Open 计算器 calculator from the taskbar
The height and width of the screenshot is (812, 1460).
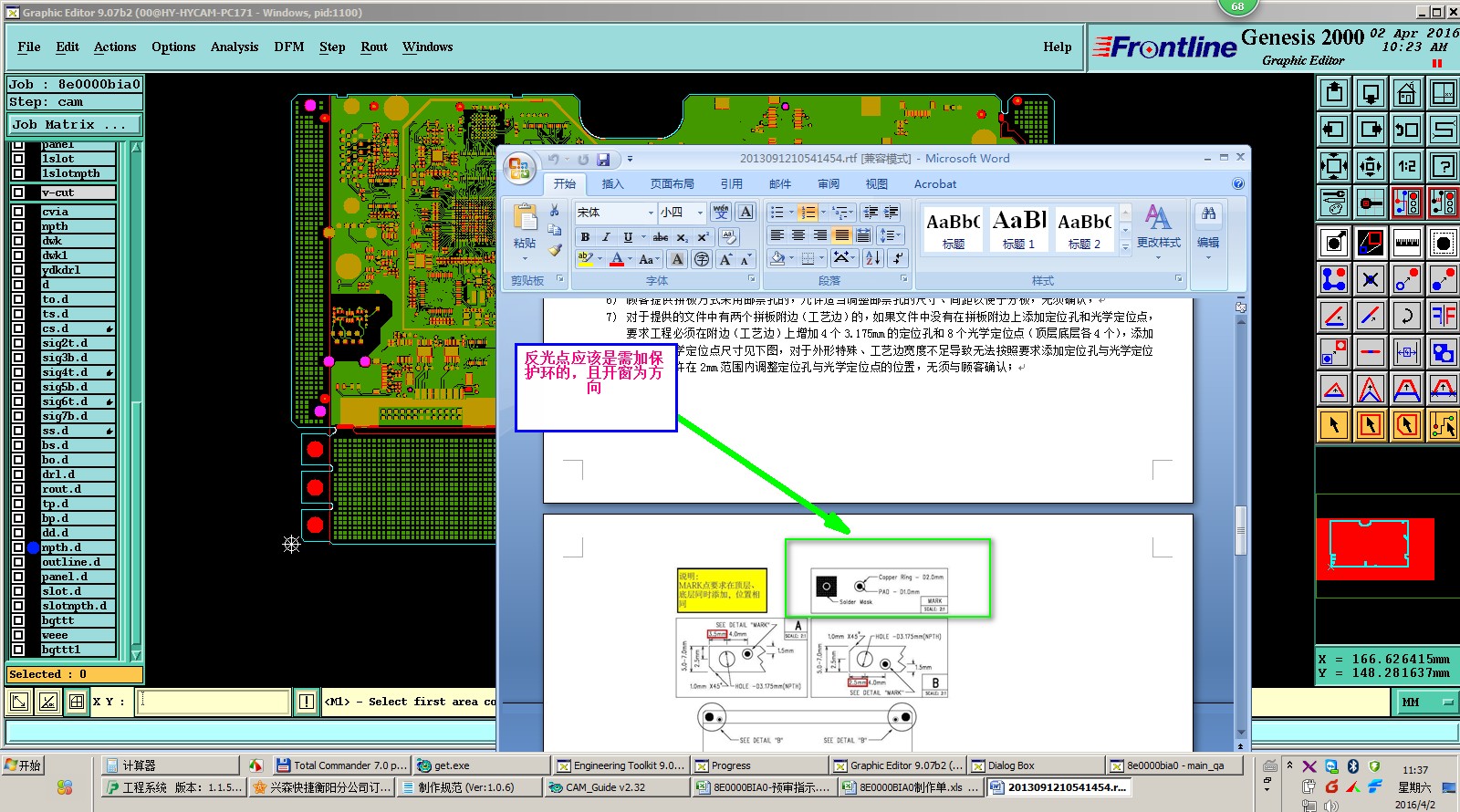pos(170,765)
